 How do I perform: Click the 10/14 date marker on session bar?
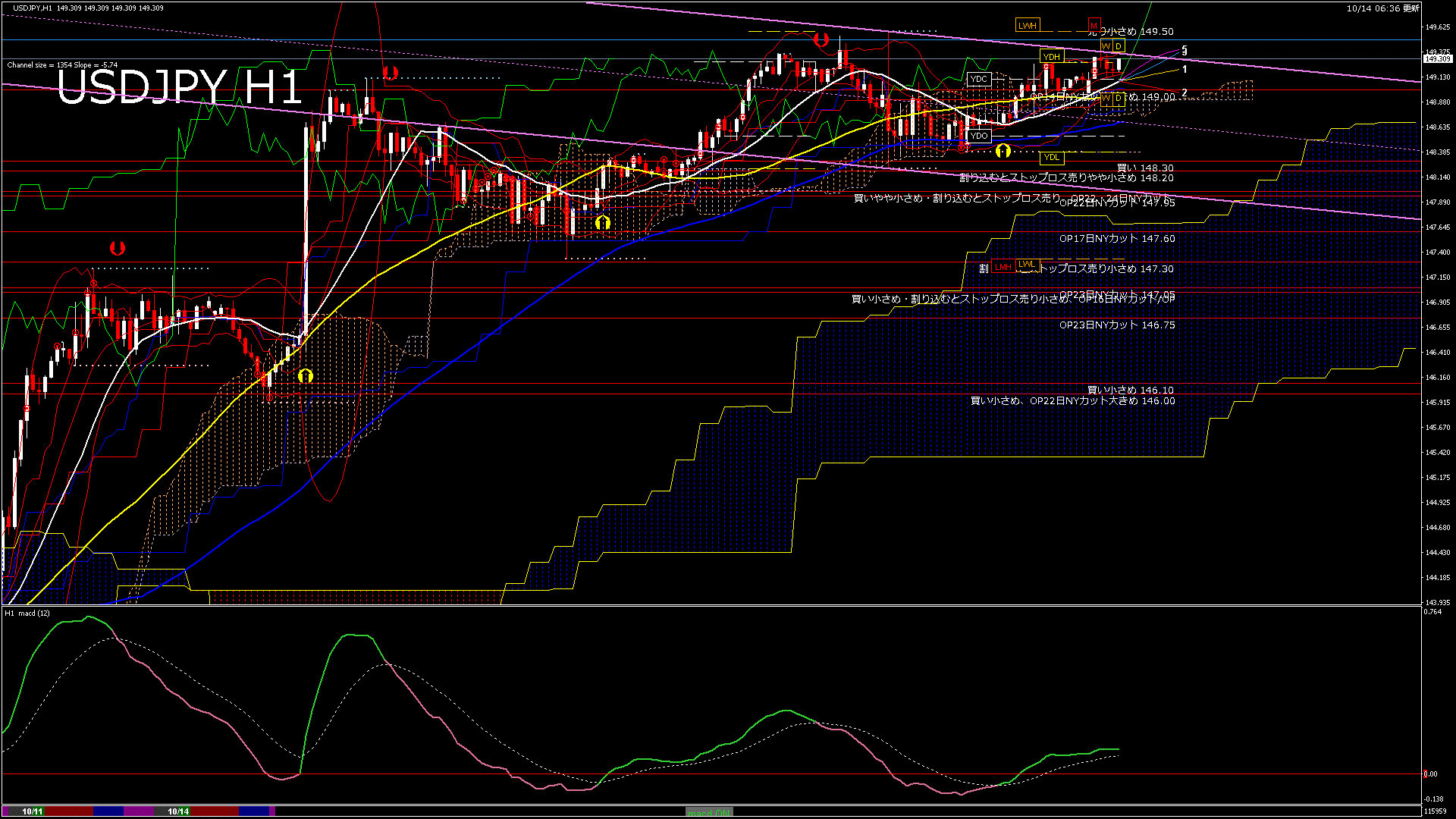tap(178, 811)
